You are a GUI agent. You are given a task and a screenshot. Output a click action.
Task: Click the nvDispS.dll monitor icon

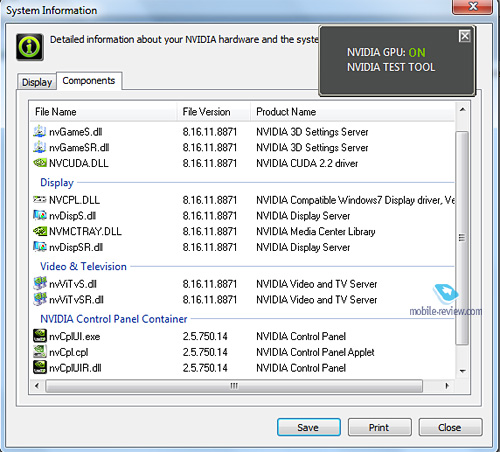[40, 215]
